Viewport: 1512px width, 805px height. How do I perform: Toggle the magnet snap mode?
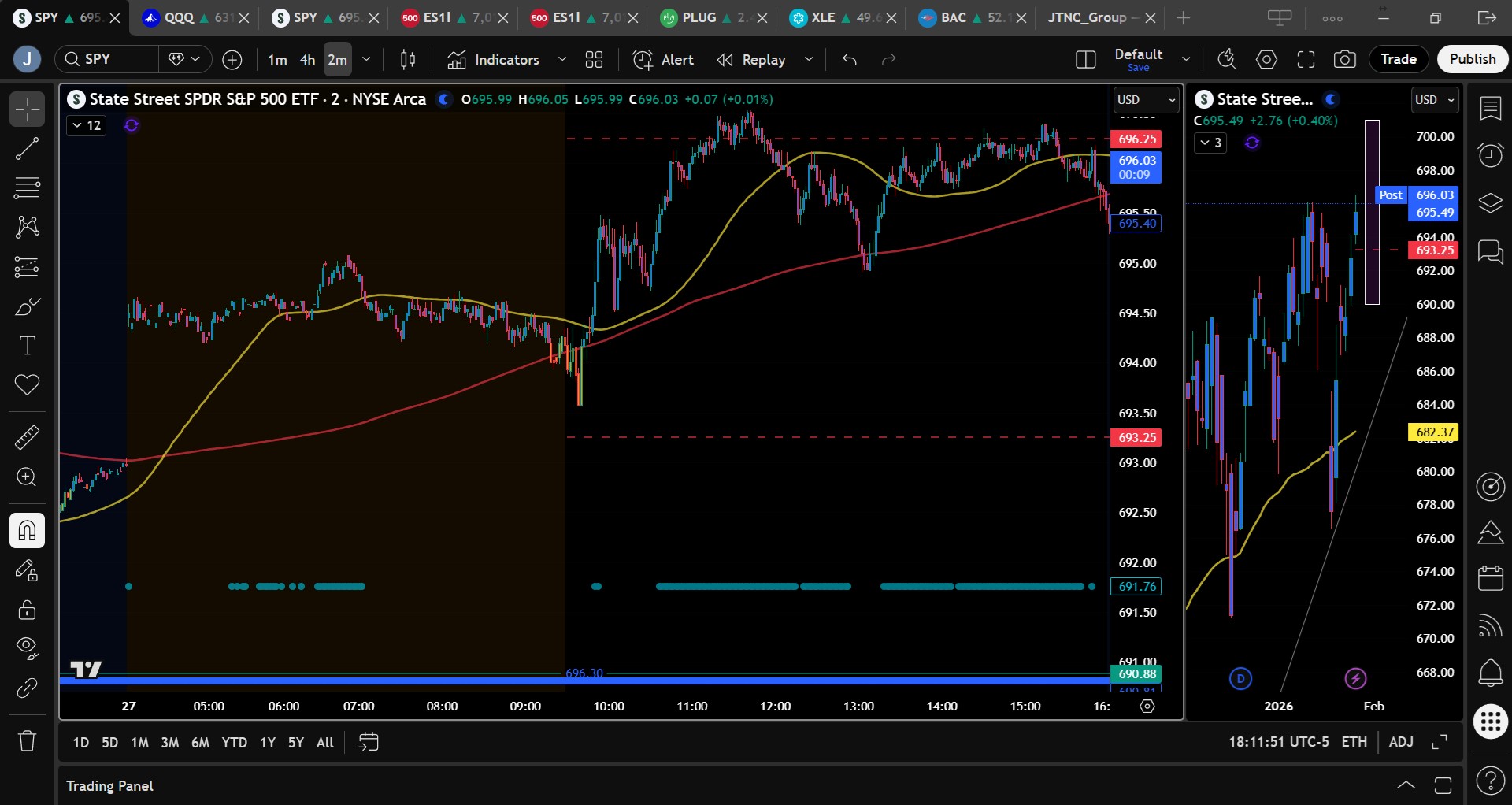tap(27, 530)
